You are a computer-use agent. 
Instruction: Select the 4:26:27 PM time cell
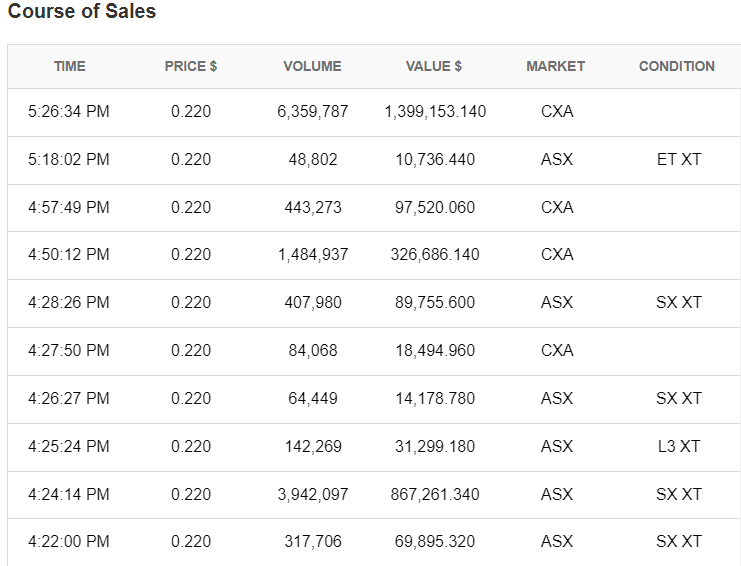[69, 398]
